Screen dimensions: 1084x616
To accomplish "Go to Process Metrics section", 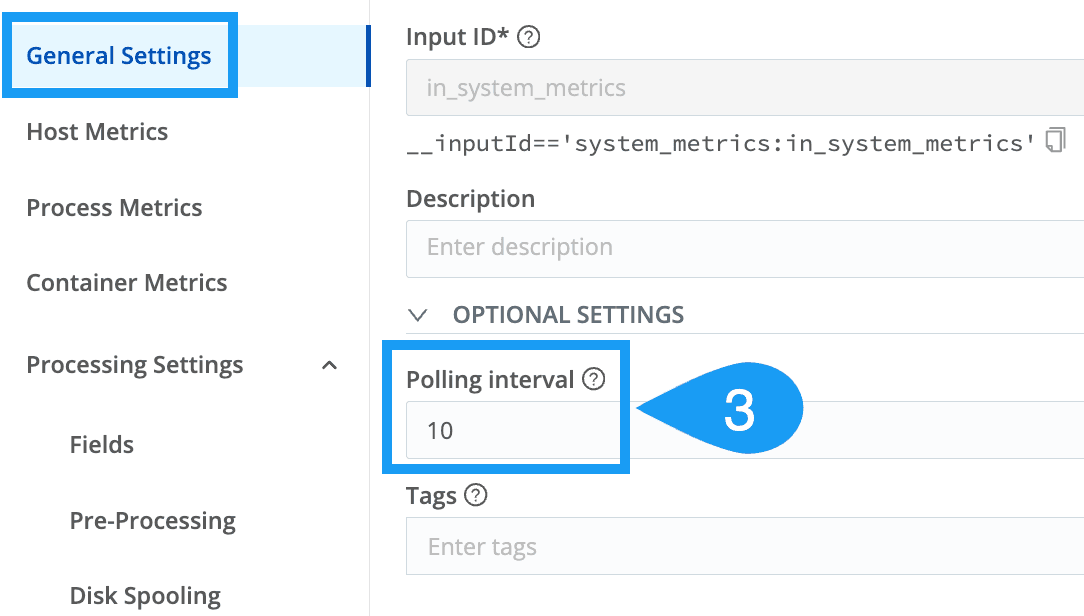I will coord(114,208).
